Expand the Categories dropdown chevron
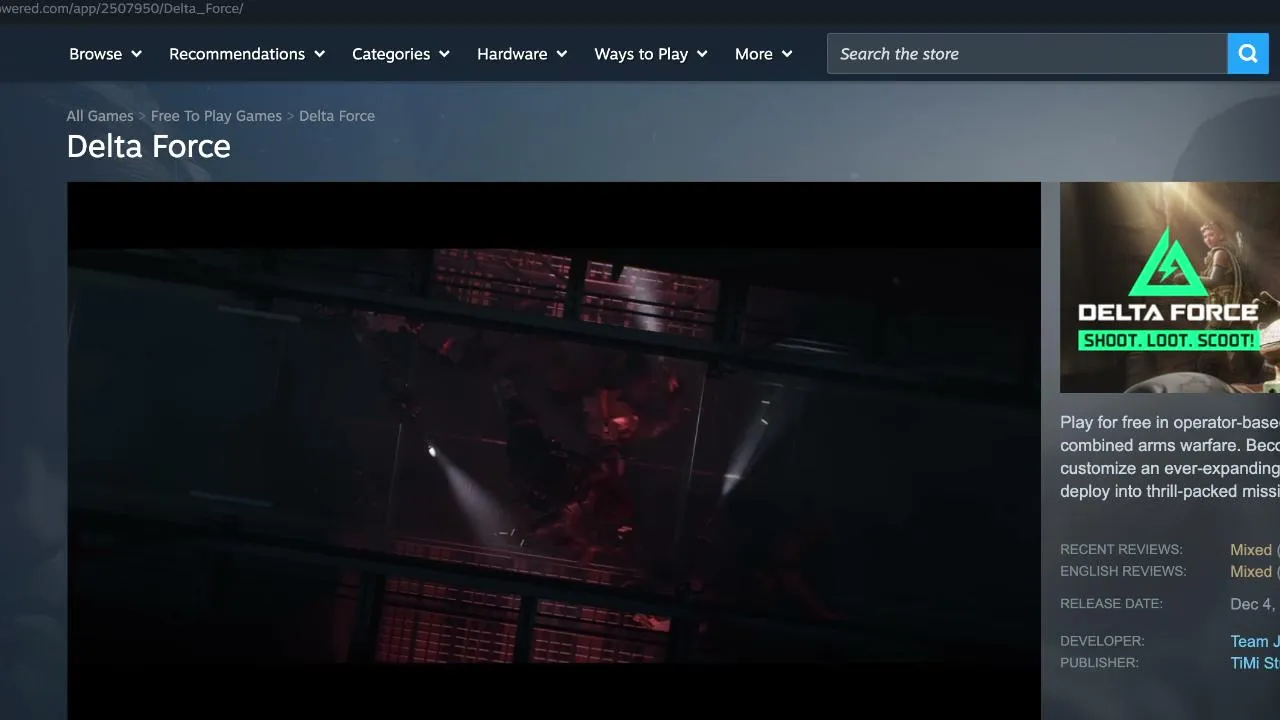Viewport: 1280px width, 720px height. coord(444,54)
